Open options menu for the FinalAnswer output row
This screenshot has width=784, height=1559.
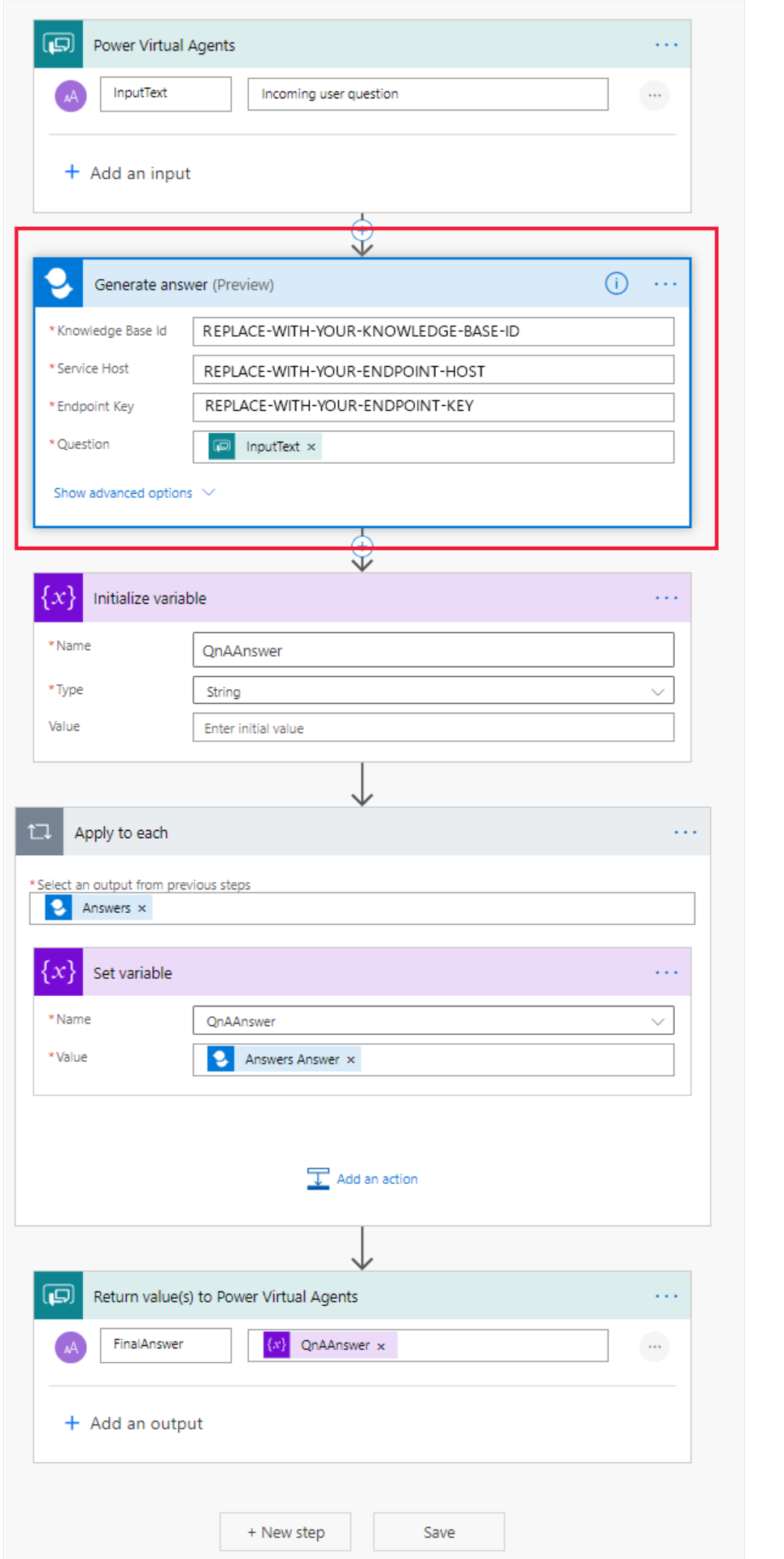pyautogui.click(x=655, y=1347)
